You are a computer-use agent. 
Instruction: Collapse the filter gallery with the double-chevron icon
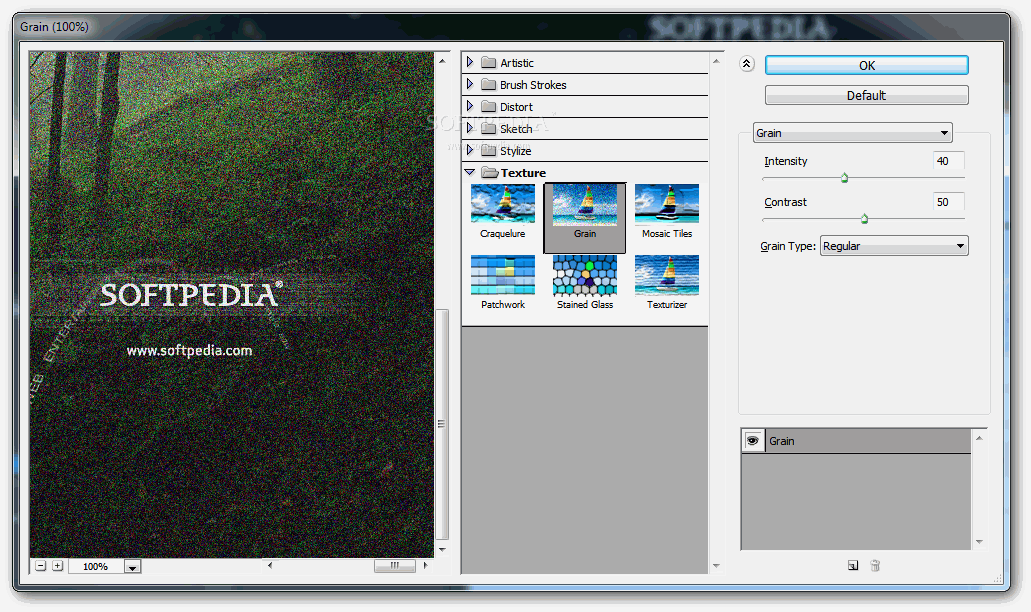(x=746, y=64)
